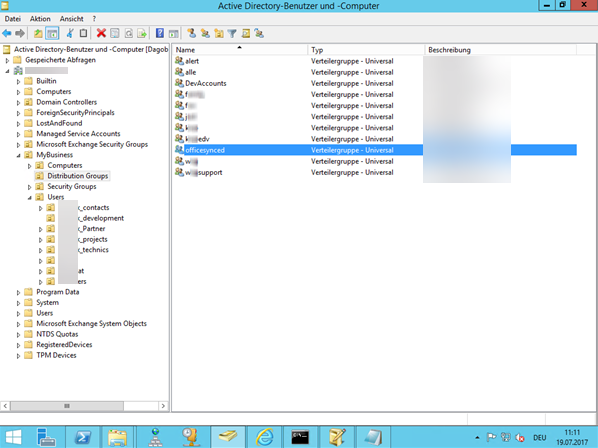598x448 pixels.
Task: Go up one level with the folder icon
Action: coord(38,34)
